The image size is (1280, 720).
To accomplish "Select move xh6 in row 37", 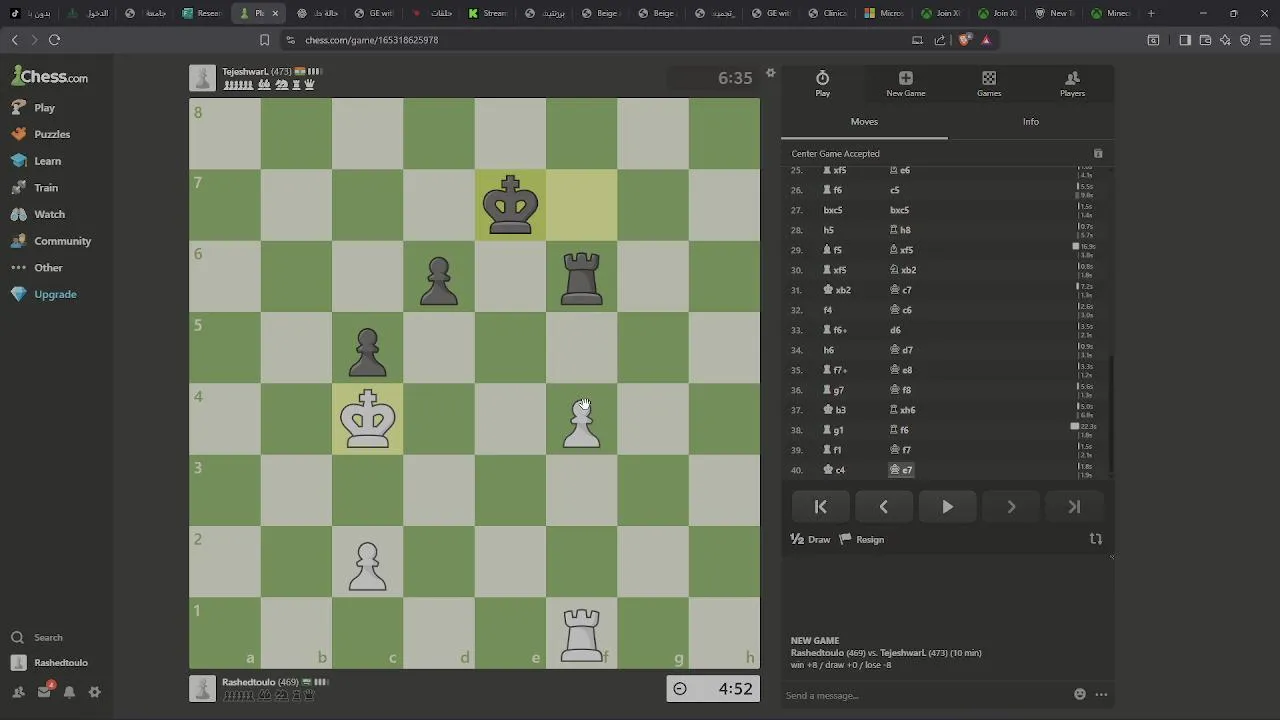I will (x=902, y=410).
